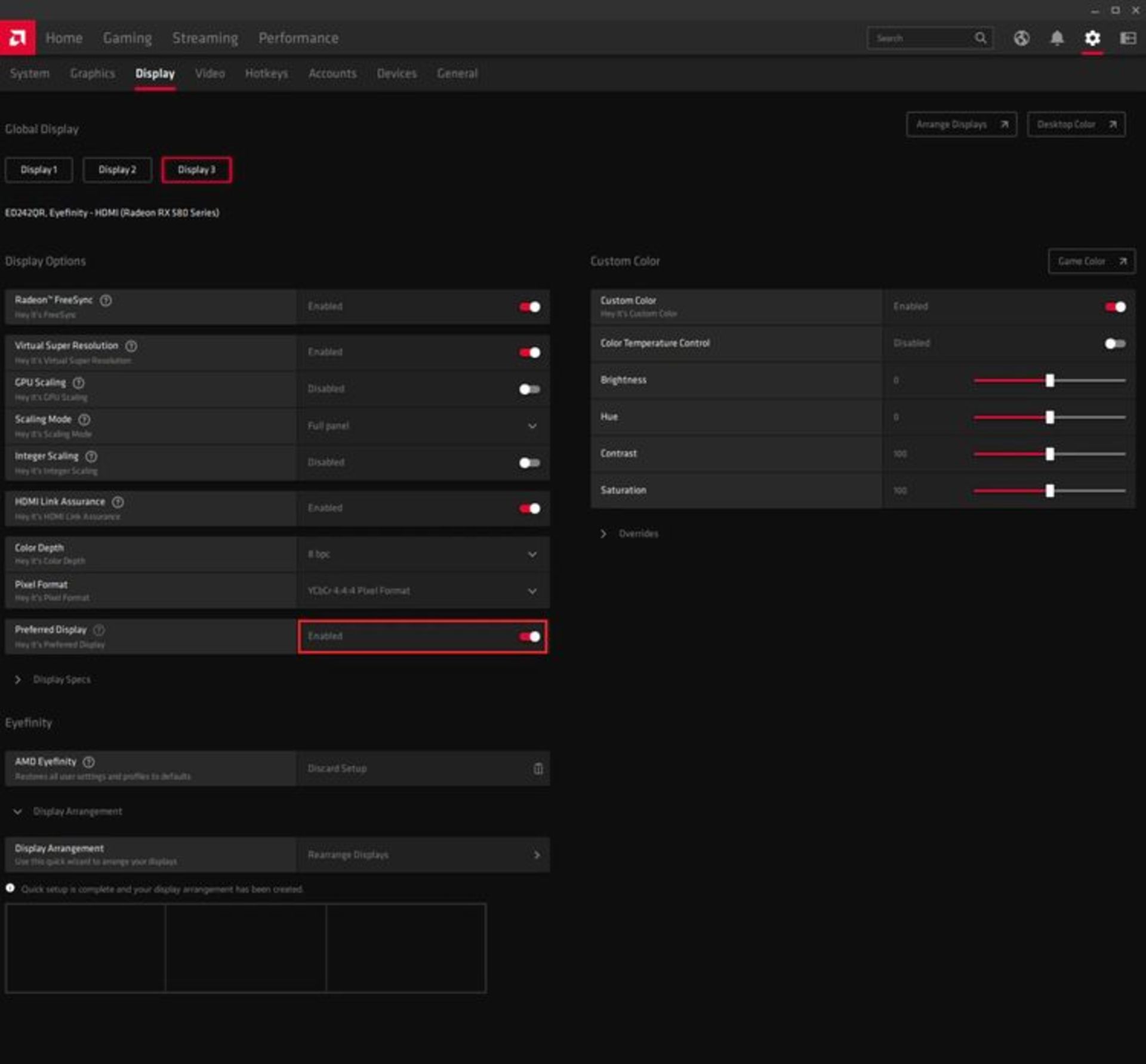Expand the Display Specs section
Screen dimensions: 1146x1064
point(53,679)
